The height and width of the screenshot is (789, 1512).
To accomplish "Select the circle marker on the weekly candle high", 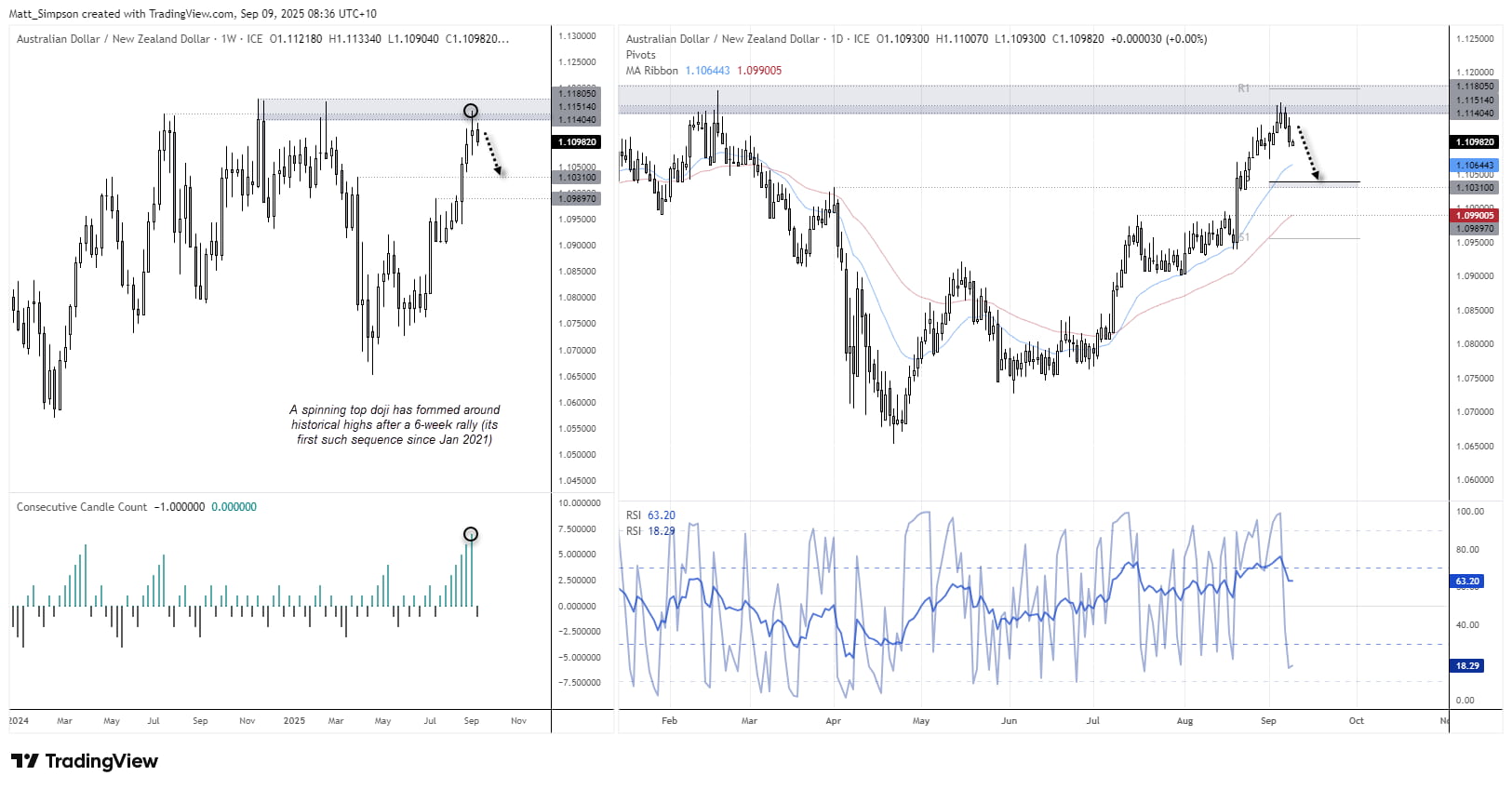I will tap(471, 111).
